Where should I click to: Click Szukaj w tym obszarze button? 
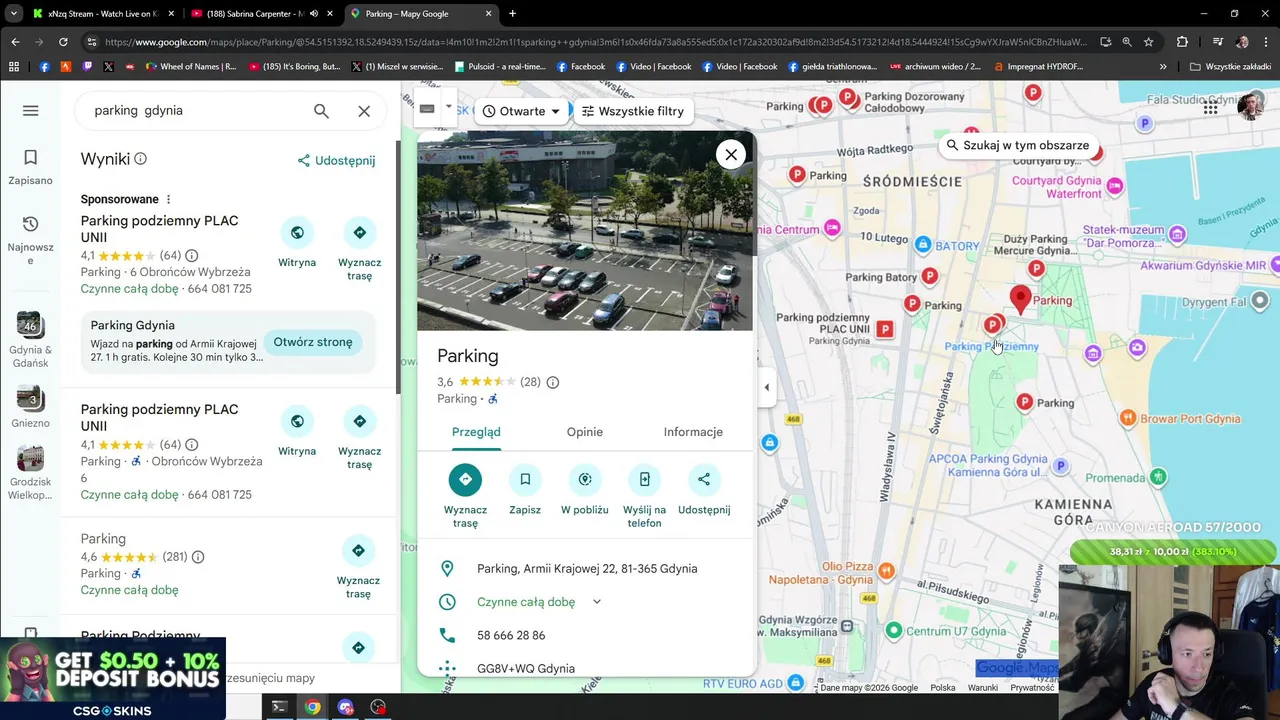(x=1017, y=145)
